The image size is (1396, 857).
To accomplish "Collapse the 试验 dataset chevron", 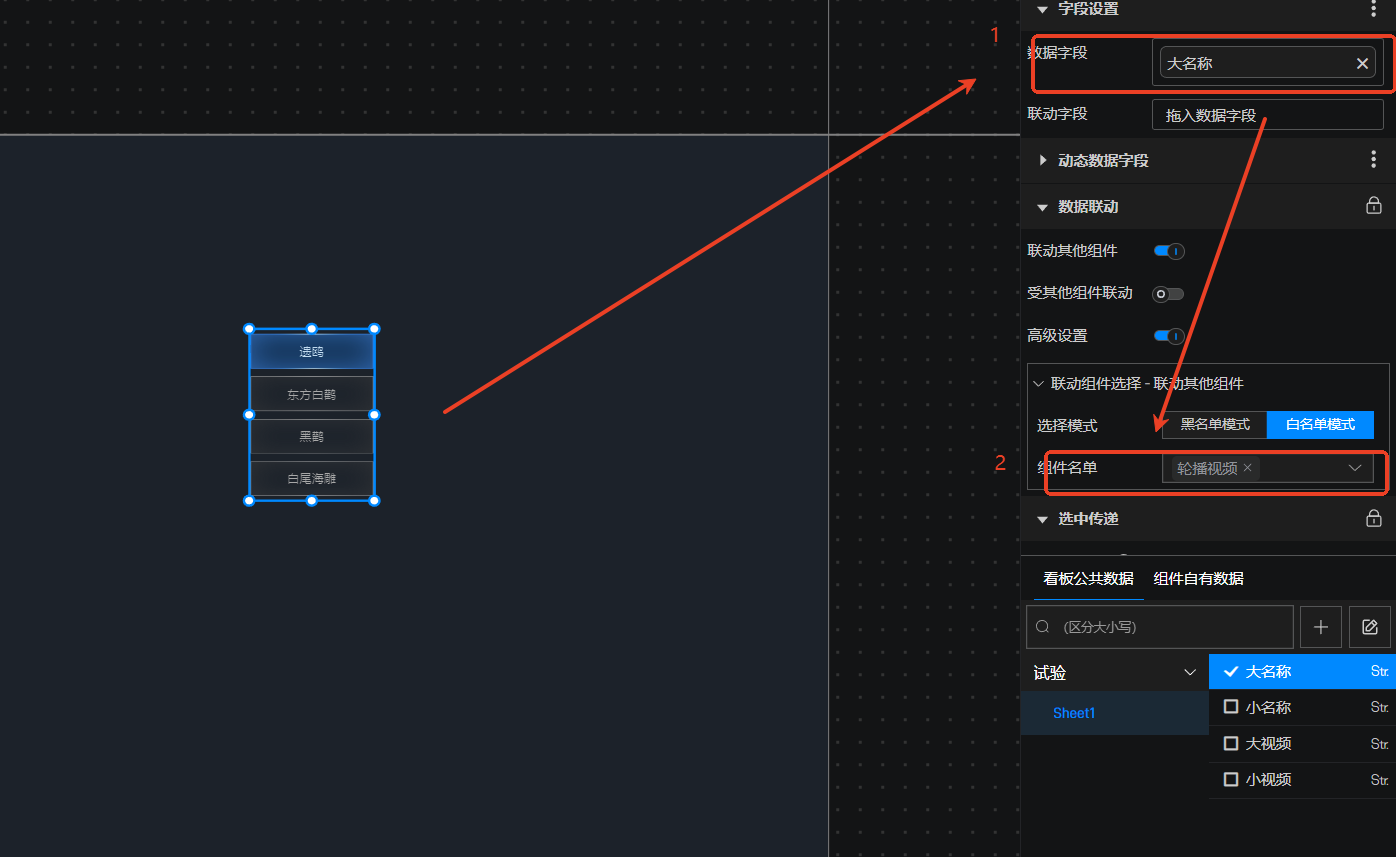I will tap(1189, 673).
